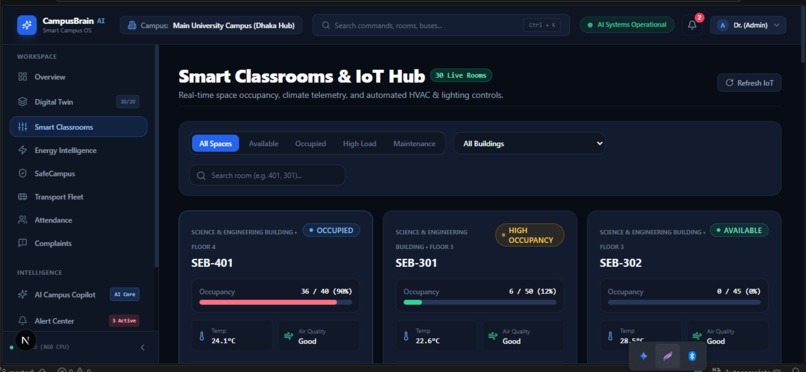806x372 pixels.
Task: Focus the Search room input field
Action: (267, 175)
